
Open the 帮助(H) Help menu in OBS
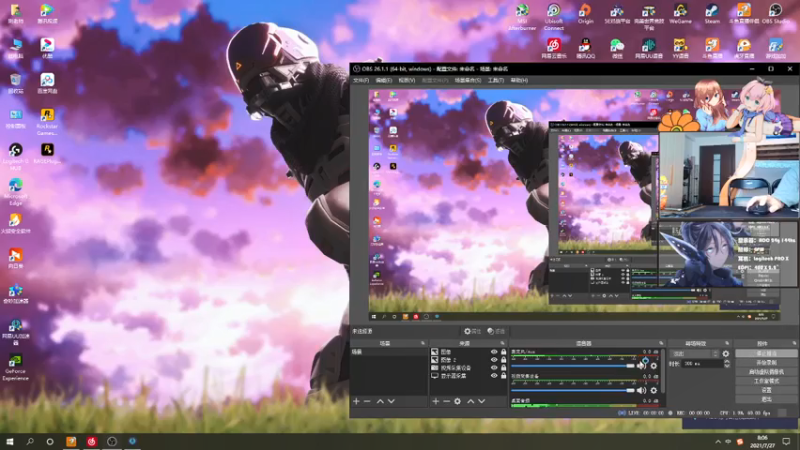519,81
